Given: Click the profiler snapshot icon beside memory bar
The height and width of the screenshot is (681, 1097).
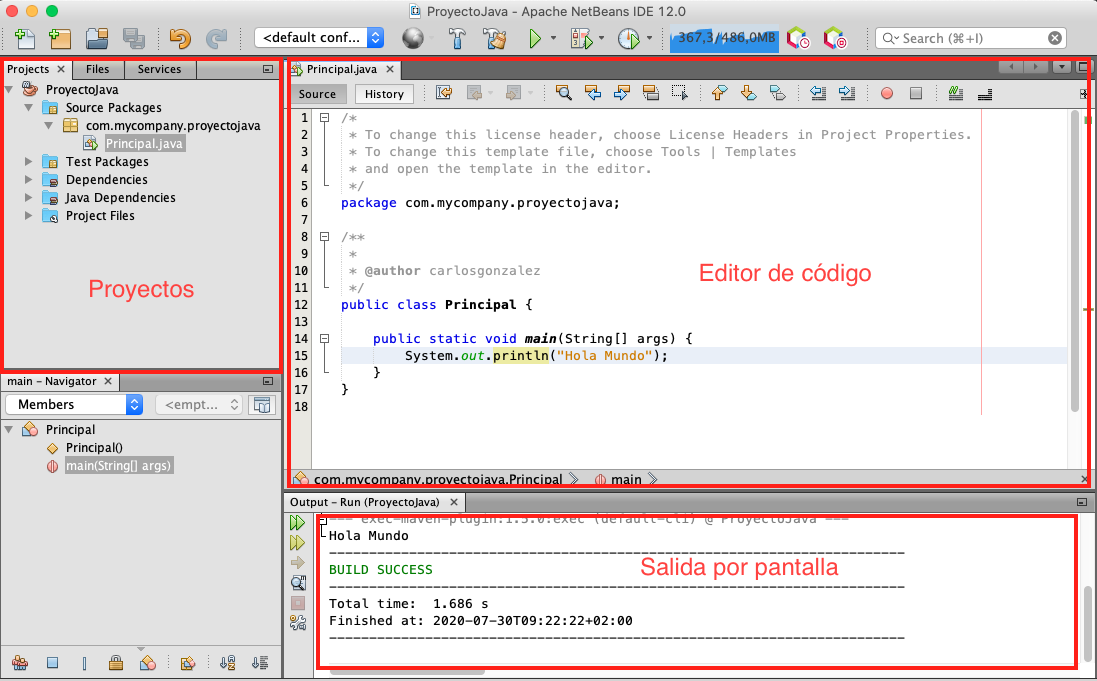Looking at the screenshot, I should pos(798,38).
